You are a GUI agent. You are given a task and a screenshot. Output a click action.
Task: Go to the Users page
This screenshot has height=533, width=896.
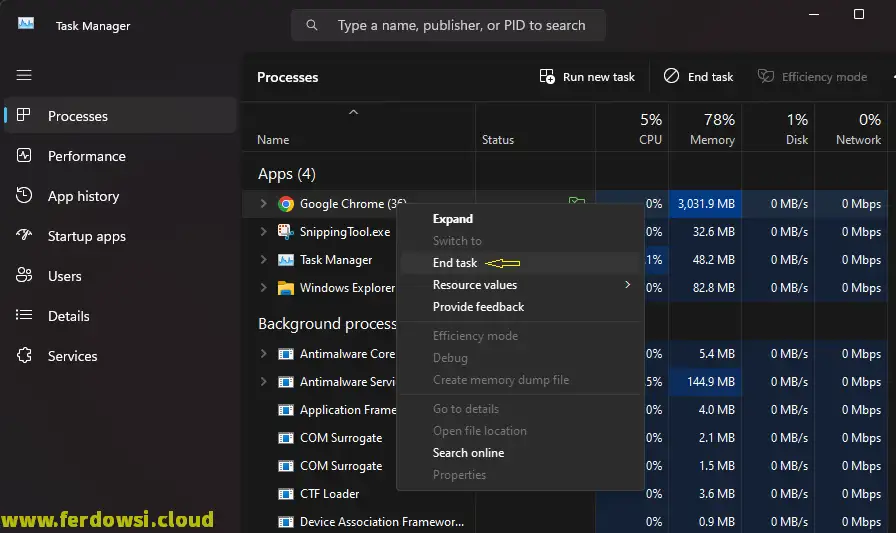coord(120,276)
